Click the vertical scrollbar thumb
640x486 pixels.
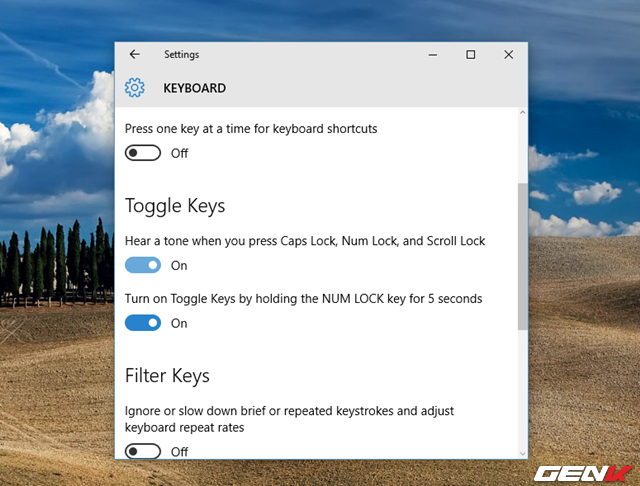pyautogui.click(x=521, y=255)
